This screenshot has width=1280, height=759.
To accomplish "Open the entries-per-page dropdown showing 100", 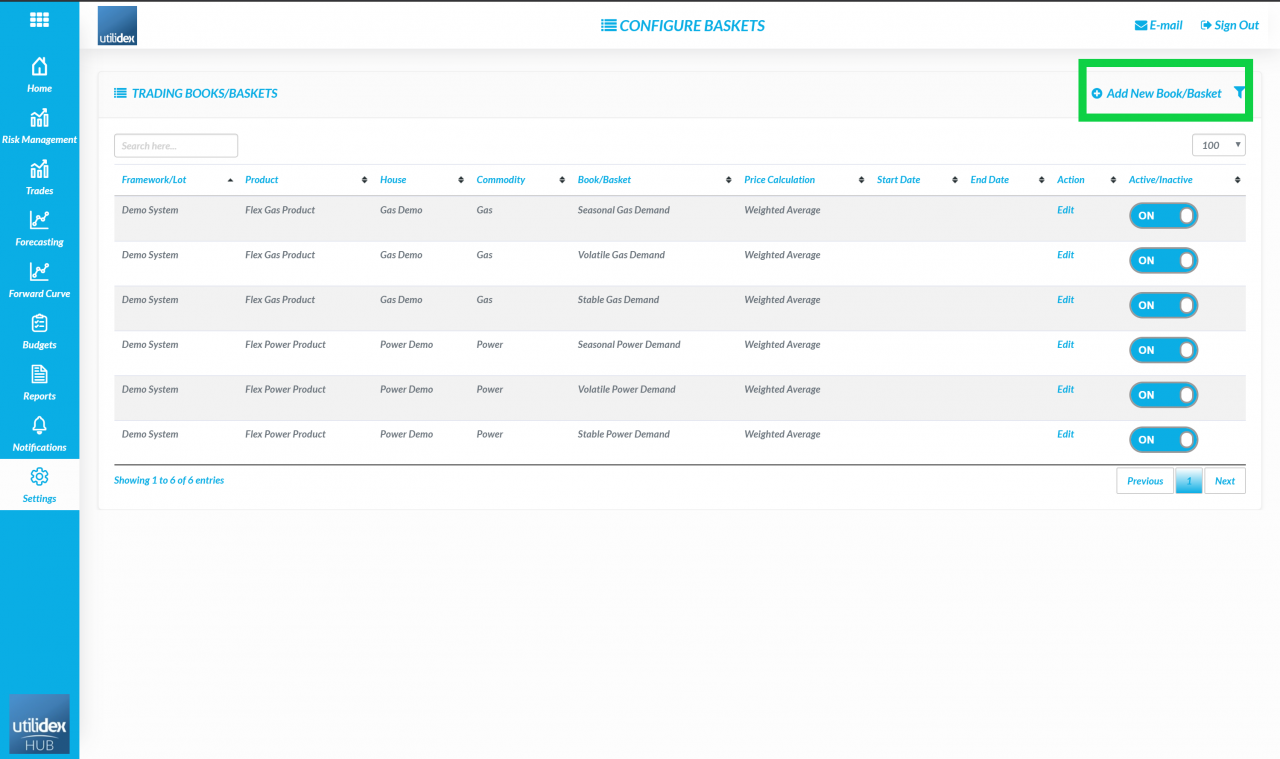I will pos(1218,145).
